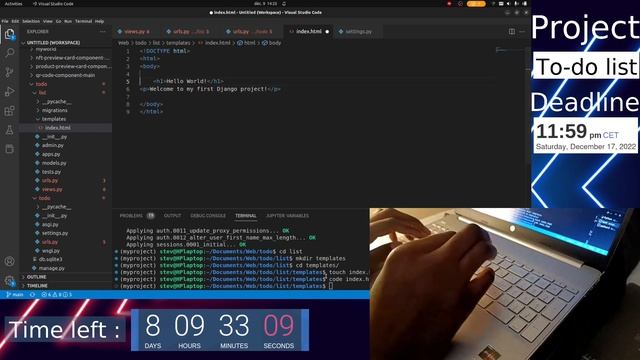Click Activities in the Ubuntu top bar
This screenshot has width=640, height=360.
[13, 4]
